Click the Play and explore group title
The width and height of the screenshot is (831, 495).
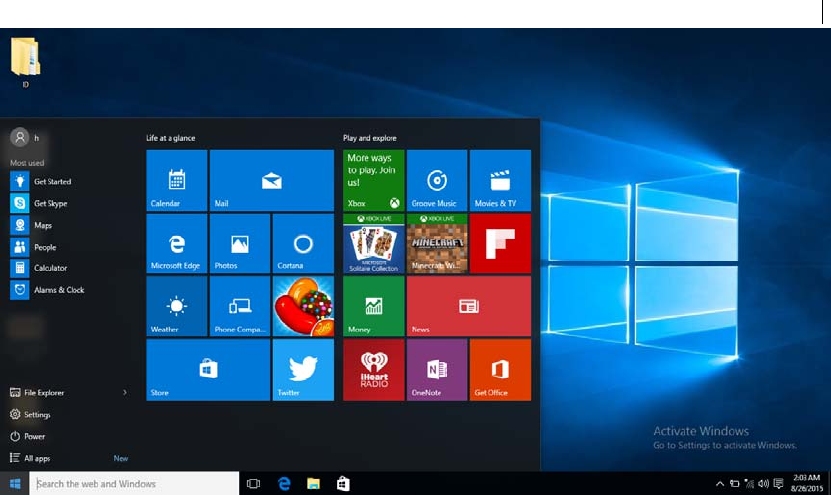[x=369, y=138]
